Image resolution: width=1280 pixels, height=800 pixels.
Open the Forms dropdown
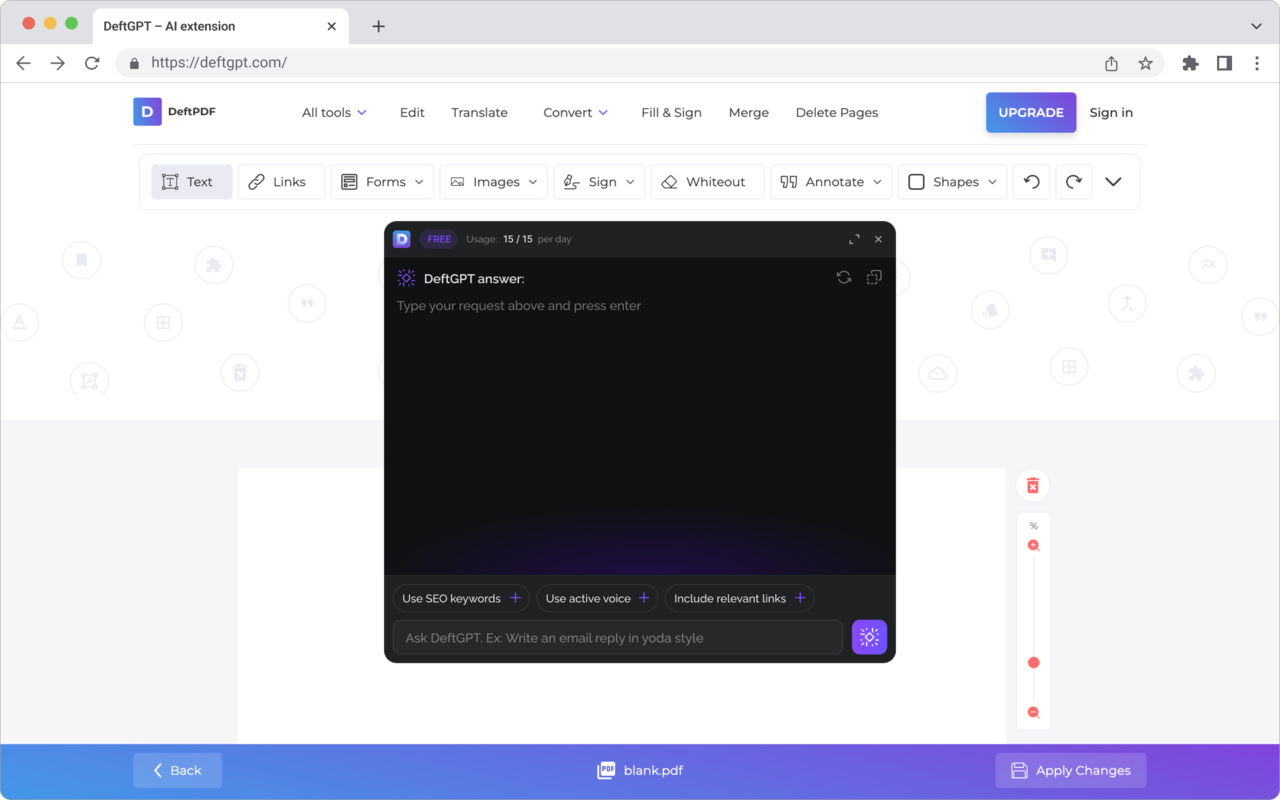382,182
